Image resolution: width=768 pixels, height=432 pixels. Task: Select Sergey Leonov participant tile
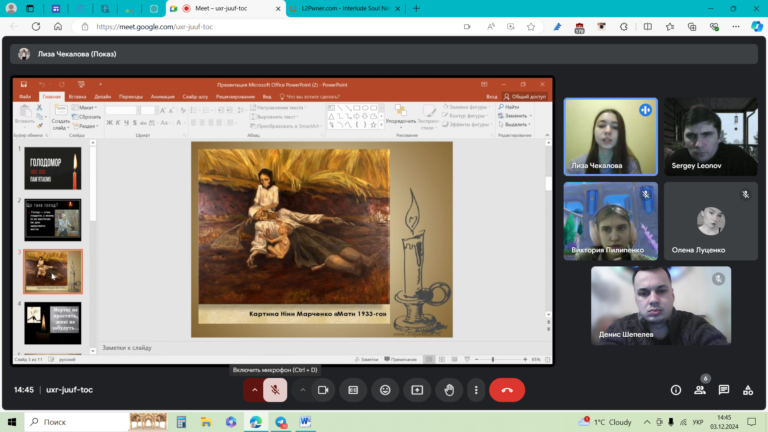coord(711,137)
